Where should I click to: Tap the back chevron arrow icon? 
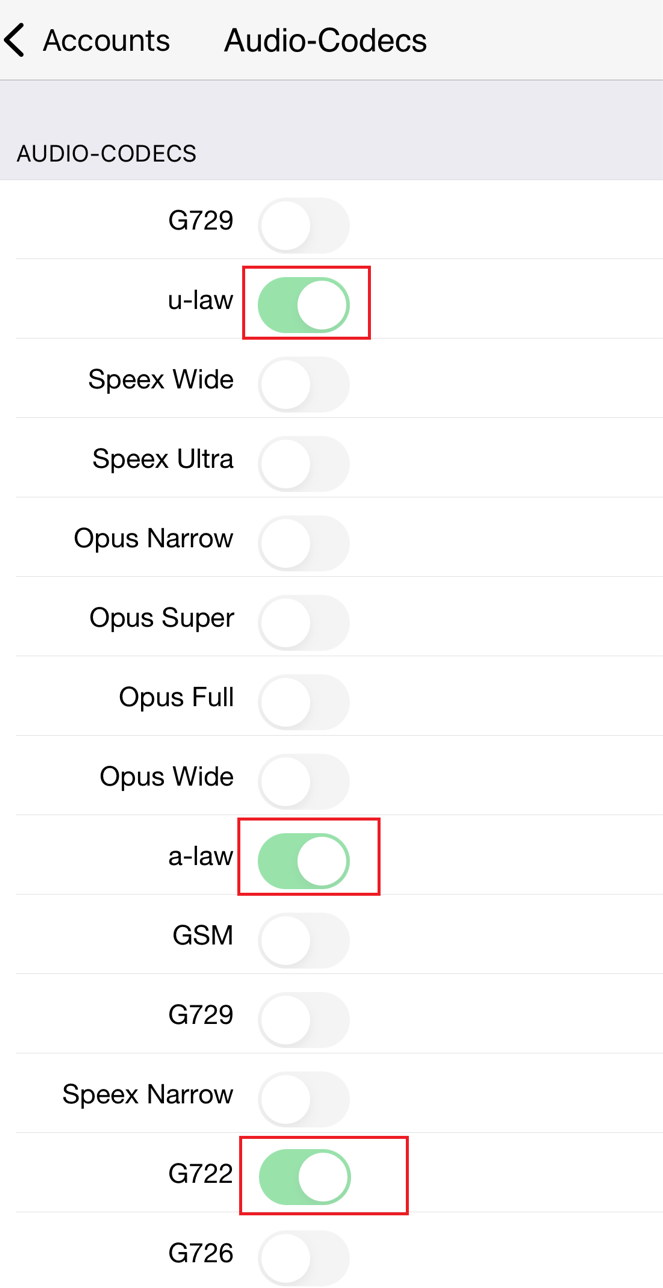14,41
